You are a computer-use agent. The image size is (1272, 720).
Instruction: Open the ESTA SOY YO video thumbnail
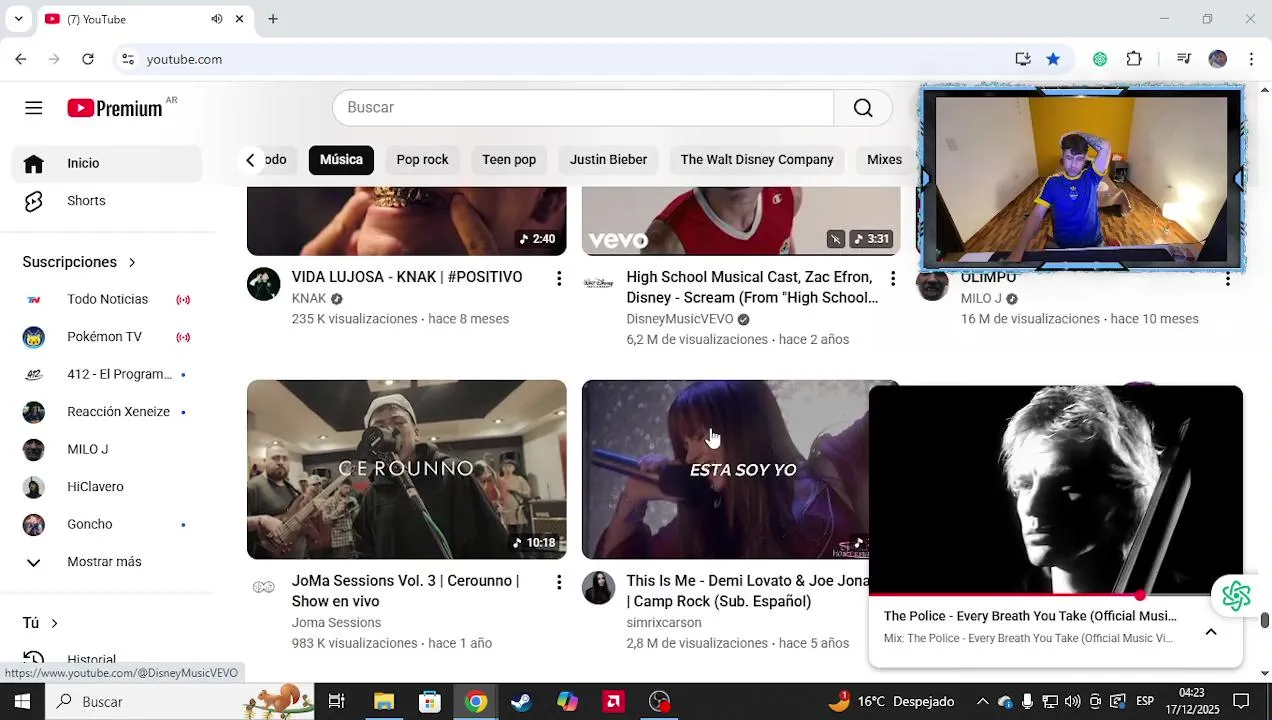[x=725, y=469]
